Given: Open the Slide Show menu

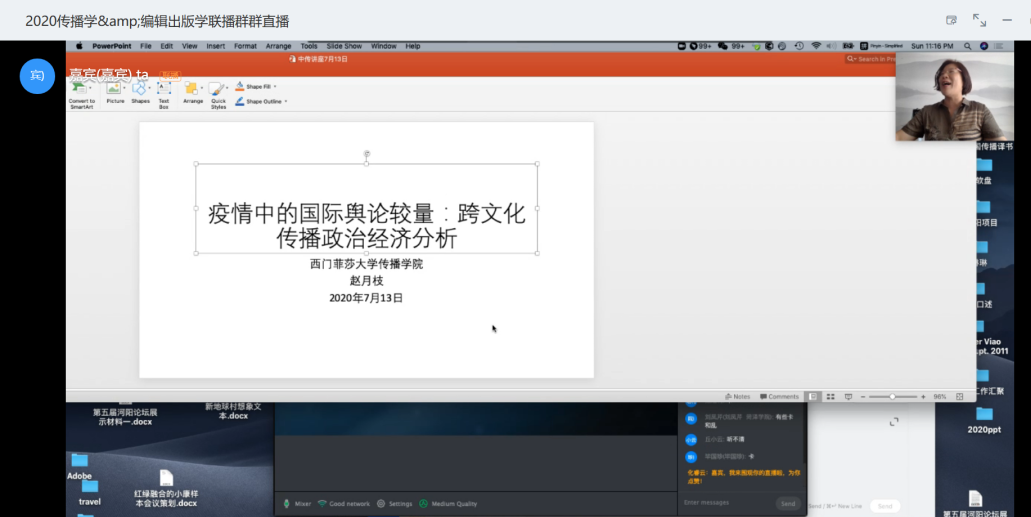Looking at the screenshot, I should coord(344,46).
